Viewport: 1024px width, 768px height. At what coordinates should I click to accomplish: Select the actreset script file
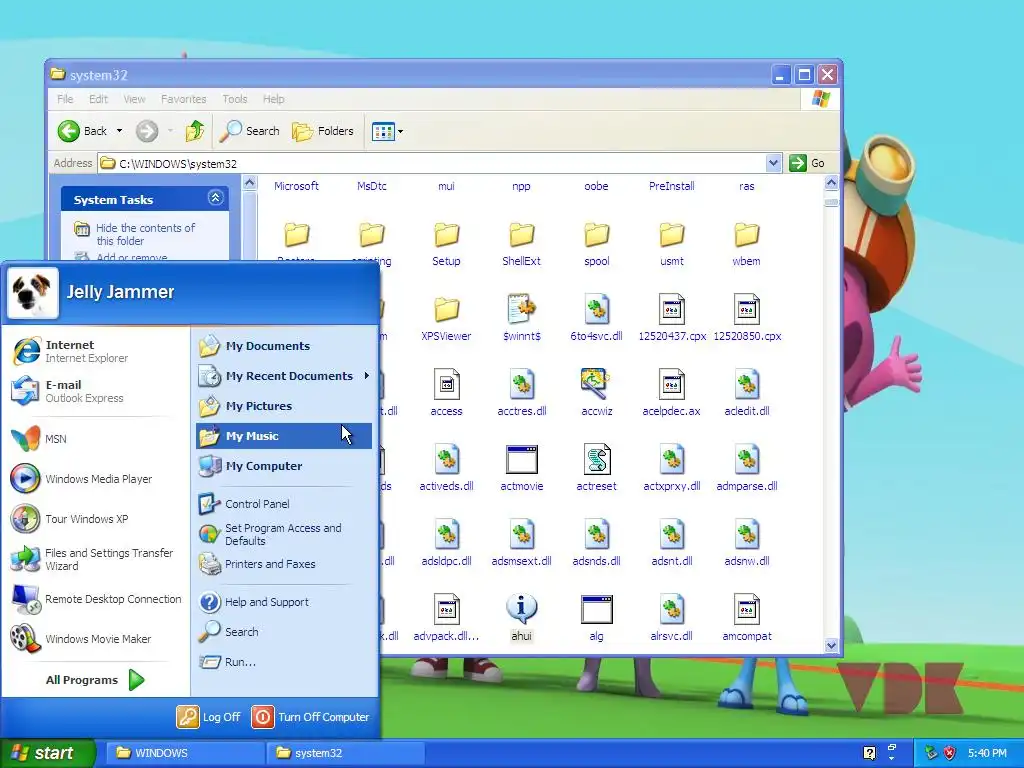[596, 470]
